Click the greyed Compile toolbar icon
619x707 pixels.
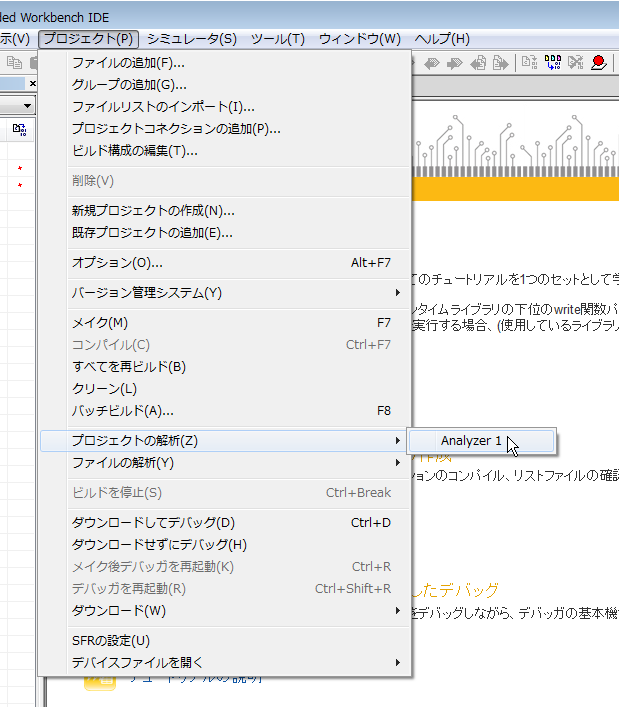[529, 62]
